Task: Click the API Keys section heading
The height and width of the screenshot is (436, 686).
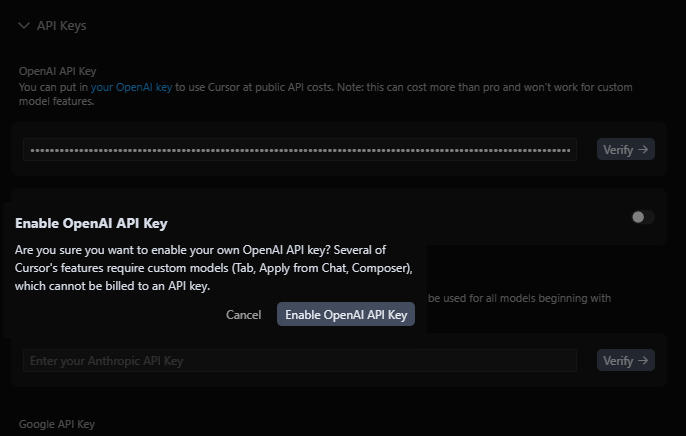Action: tap(61, 26)
